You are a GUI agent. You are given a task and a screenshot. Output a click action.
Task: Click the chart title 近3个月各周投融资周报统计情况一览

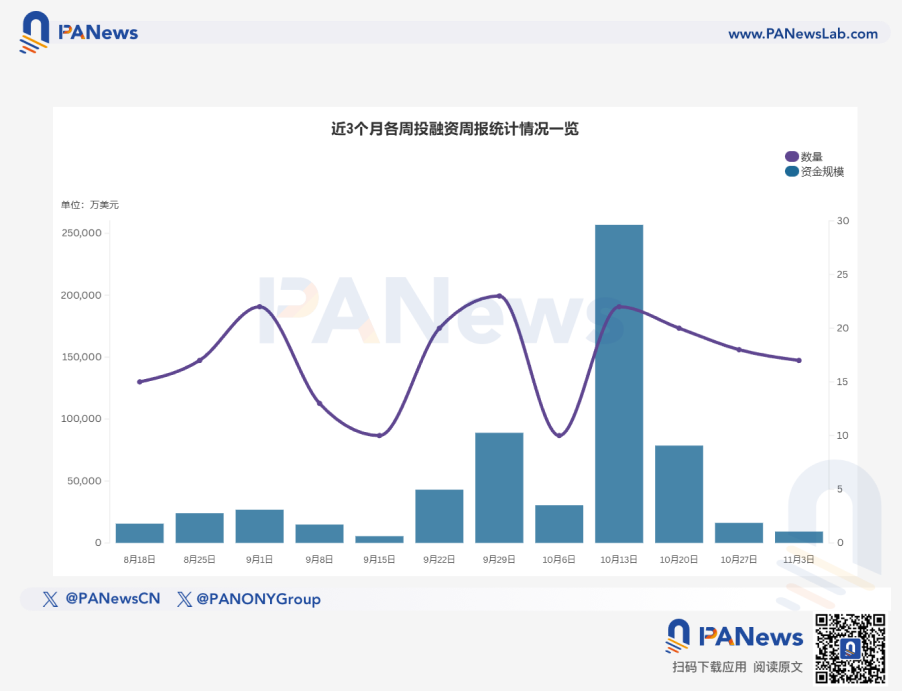[455, 129]
